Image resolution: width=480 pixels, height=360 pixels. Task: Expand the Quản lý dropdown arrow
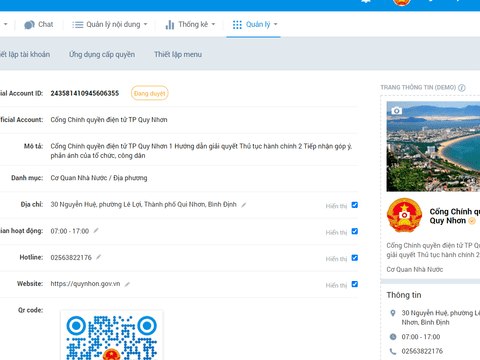tap(275, 24)
